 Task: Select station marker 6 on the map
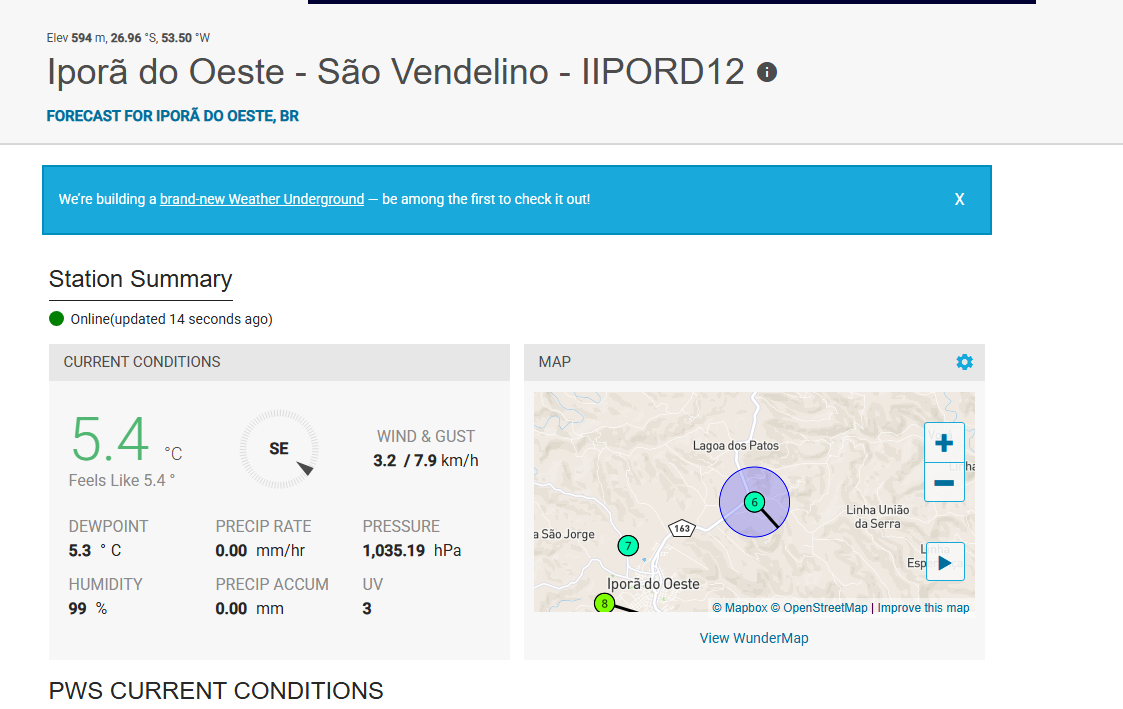(755, 502)
